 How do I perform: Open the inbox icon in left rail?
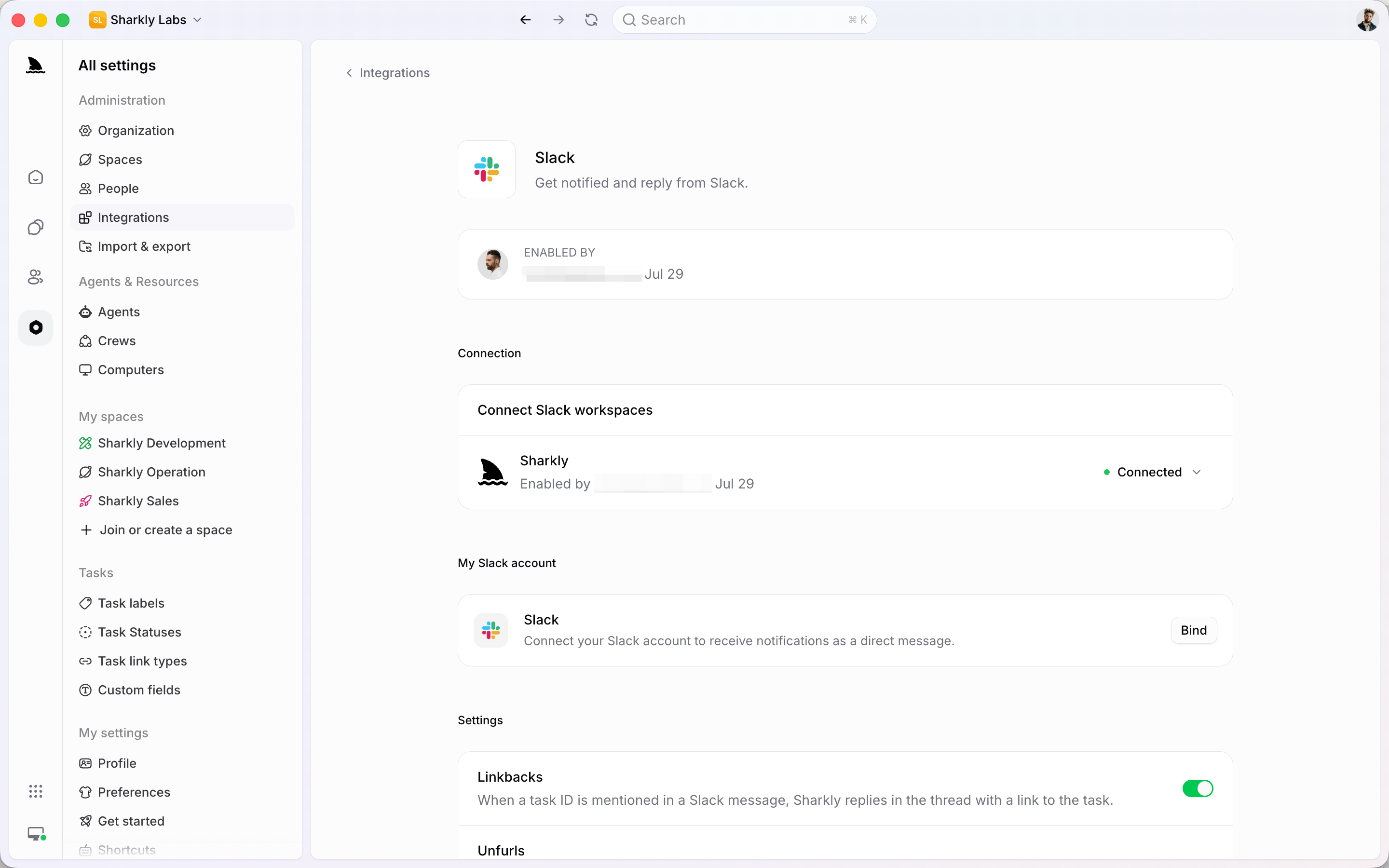point(36,177)
